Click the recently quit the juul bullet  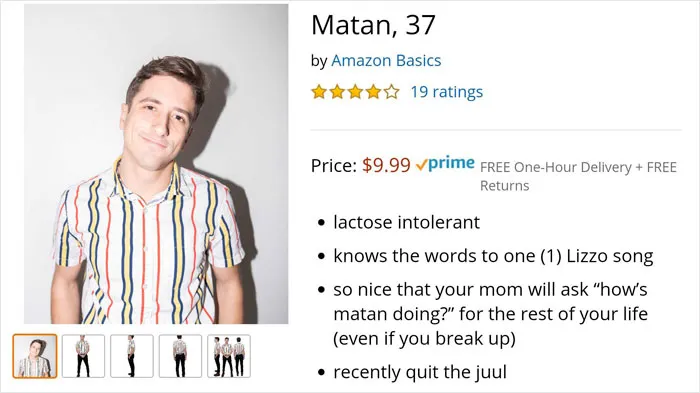(420, 372)
